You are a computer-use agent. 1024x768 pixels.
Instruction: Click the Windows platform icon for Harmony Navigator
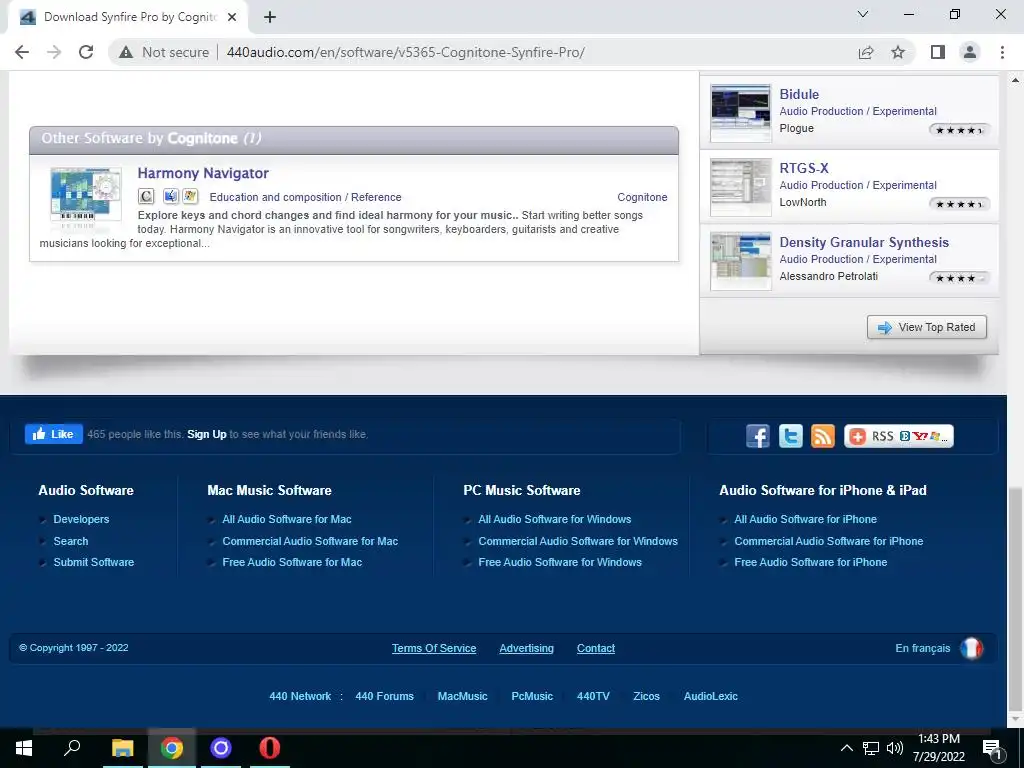pyautogui.click(x=190, y=197)
